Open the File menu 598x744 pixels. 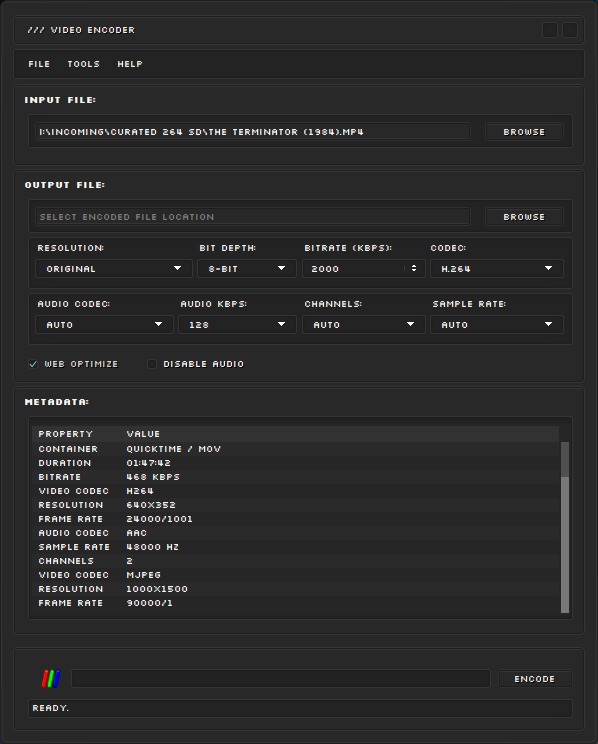click(39, 64)
